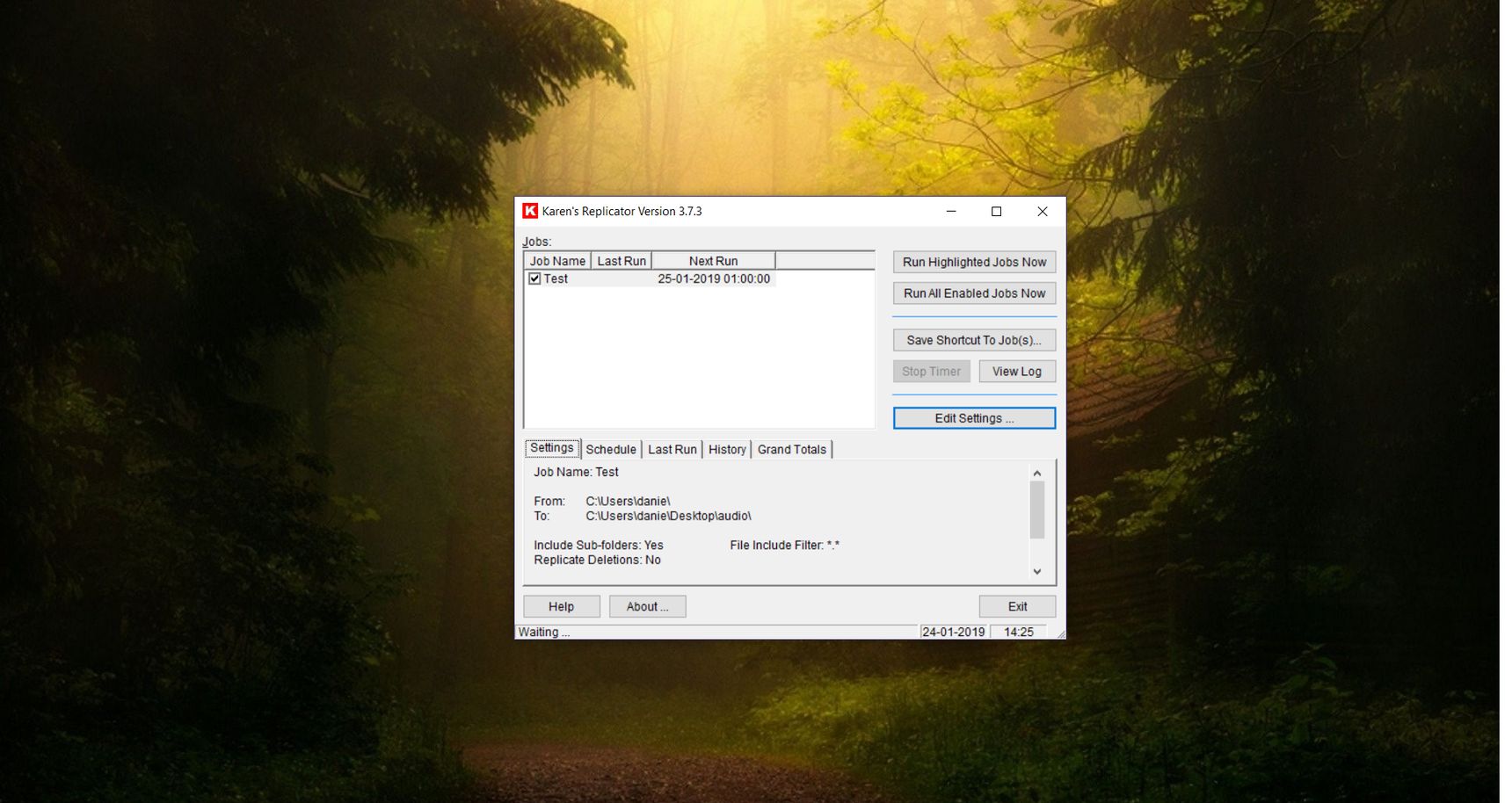Click the details pane scrollbar thumb
The image size is (1512, 803).
(1037, 510)
